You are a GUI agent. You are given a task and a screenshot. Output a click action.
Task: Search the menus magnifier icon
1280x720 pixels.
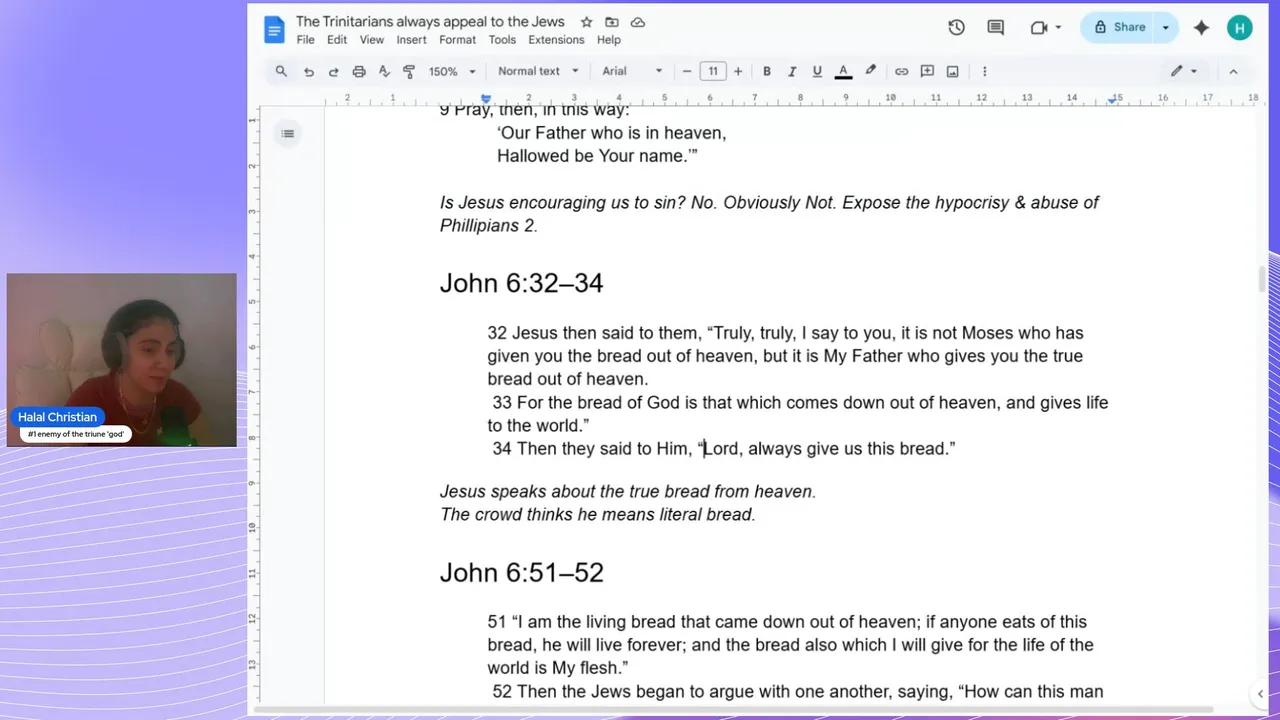pyautogui.click(x=281, y=71)
